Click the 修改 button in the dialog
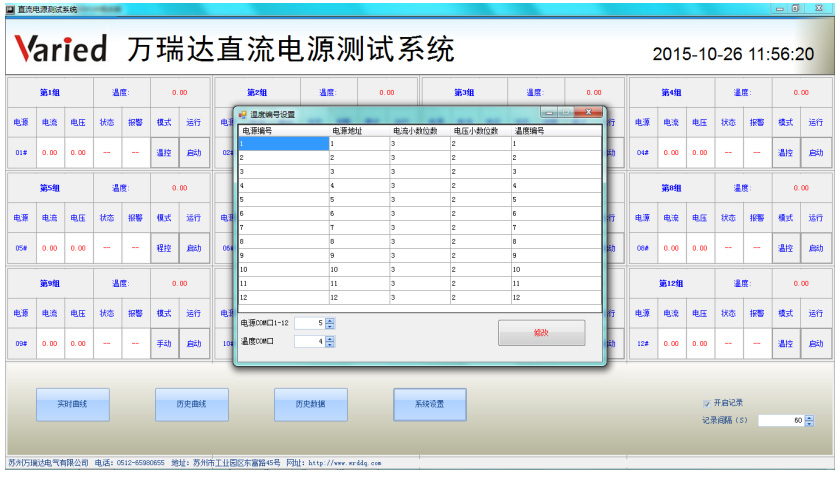This screenshot has width=840, height=480. point(541,333)
